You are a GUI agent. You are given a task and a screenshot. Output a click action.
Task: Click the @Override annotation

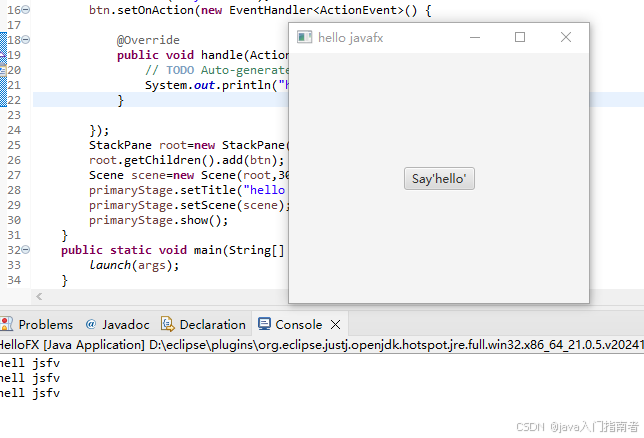(148, 40)
